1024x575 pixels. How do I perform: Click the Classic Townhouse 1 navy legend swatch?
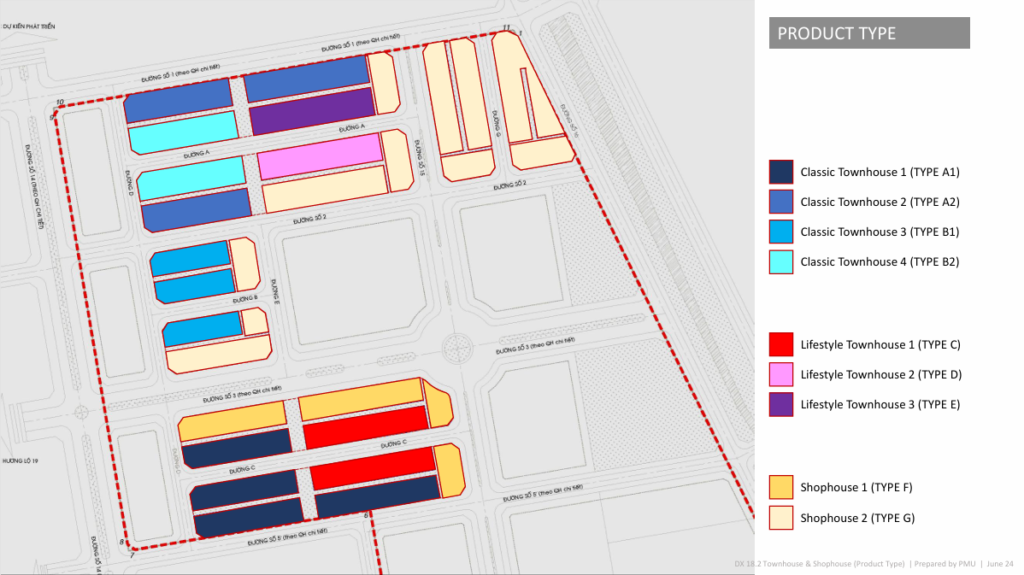pos(781,172)
